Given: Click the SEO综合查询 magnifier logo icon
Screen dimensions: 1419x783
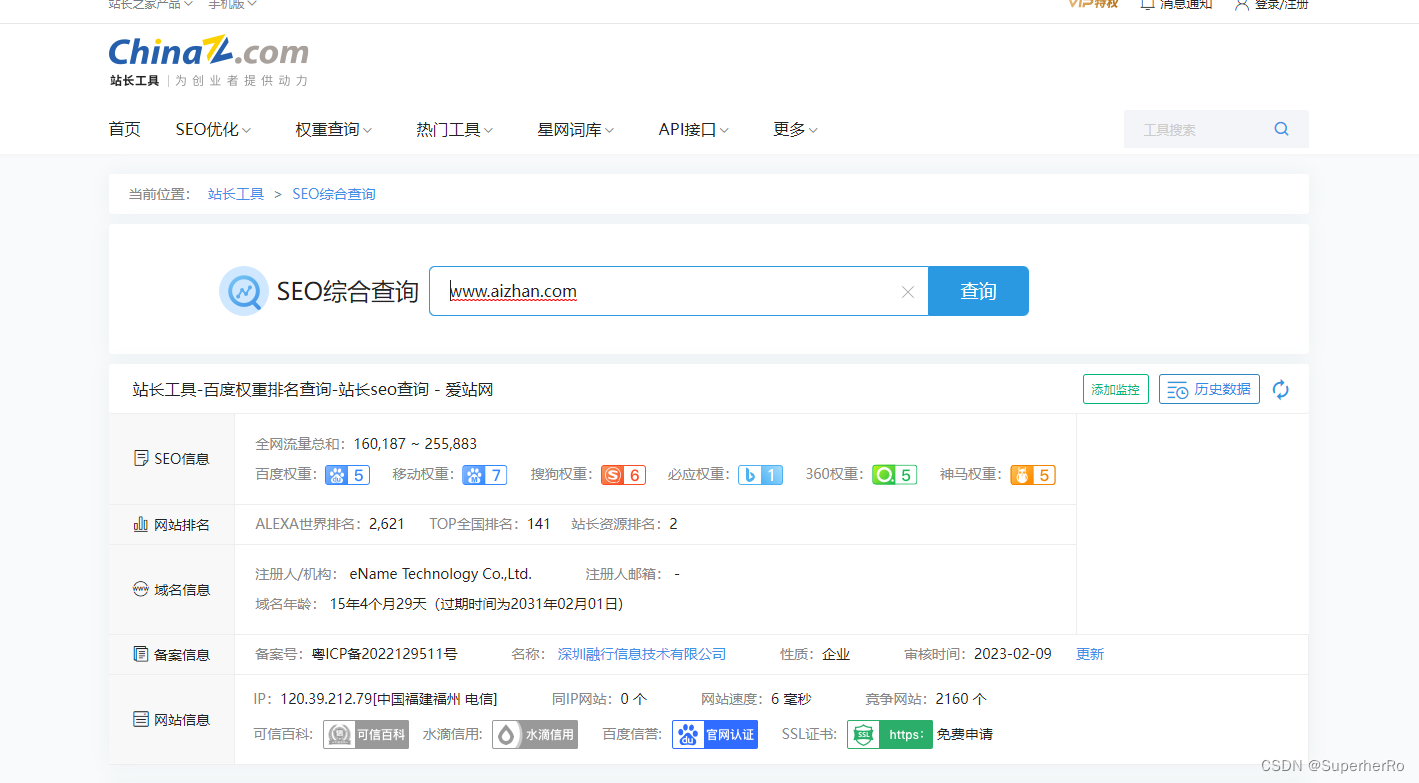Looking at the screenshot, I should (x=243, y=291).
